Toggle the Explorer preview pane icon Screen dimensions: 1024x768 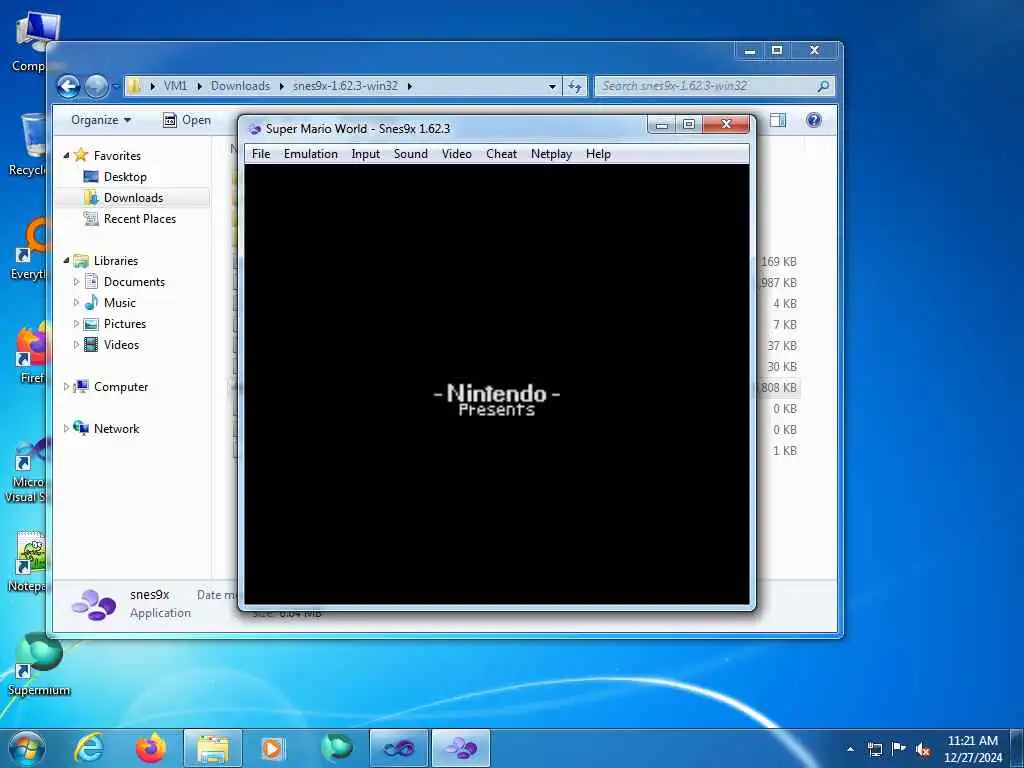point(778,120)
